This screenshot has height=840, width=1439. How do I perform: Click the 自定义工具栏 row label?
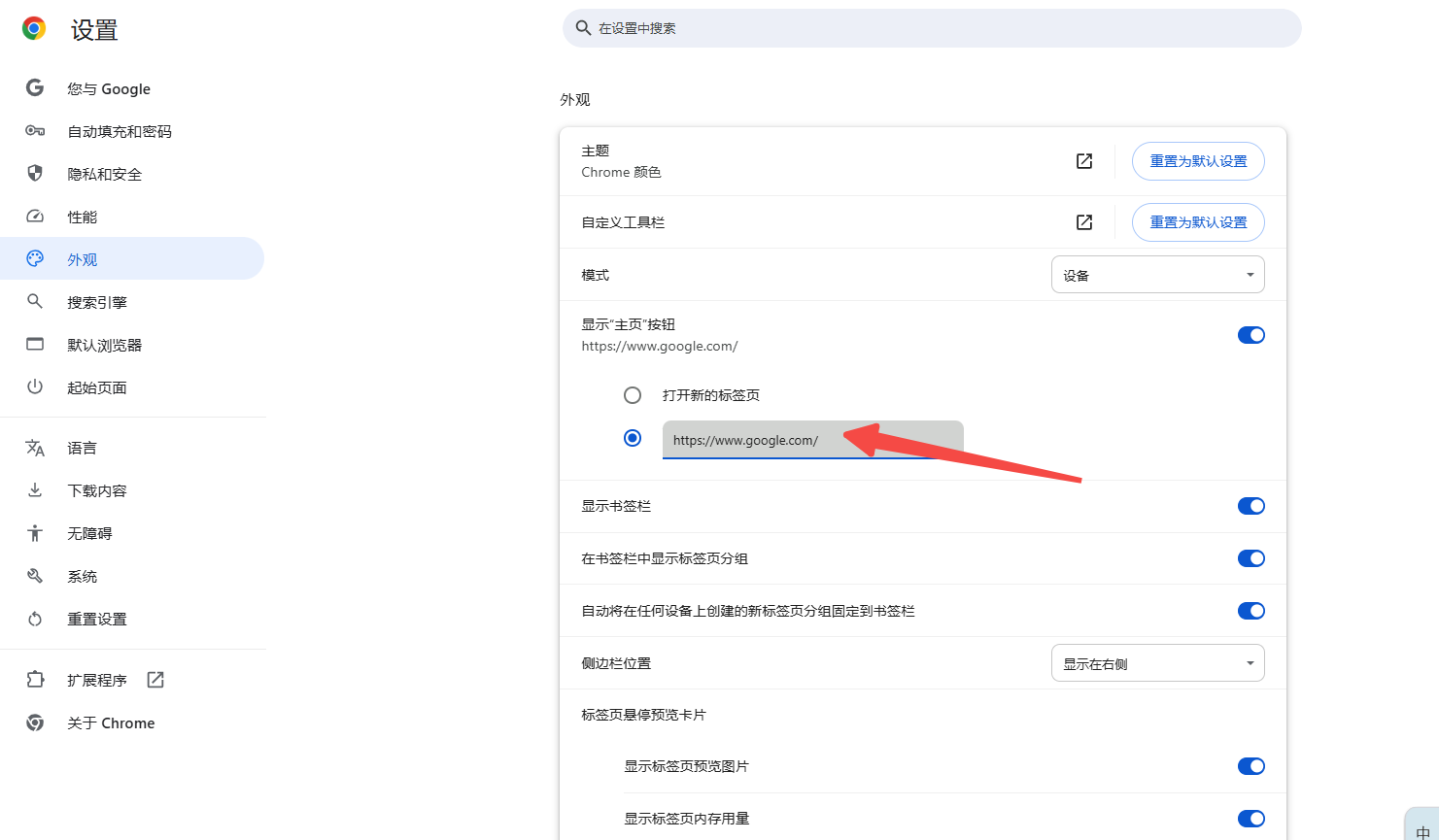tap(623, 222)
